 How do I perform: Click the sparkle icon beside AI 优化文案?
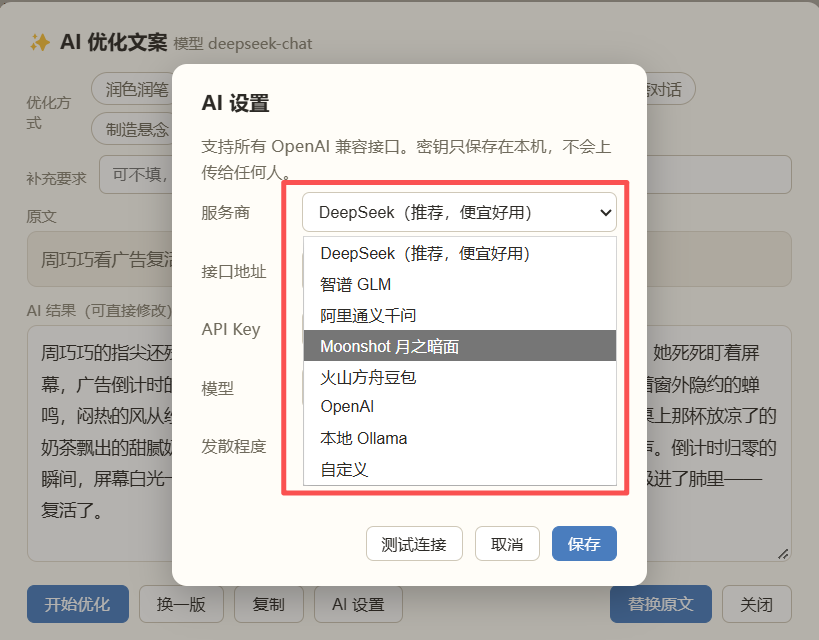pyautogui.click(x=40, y=42)
